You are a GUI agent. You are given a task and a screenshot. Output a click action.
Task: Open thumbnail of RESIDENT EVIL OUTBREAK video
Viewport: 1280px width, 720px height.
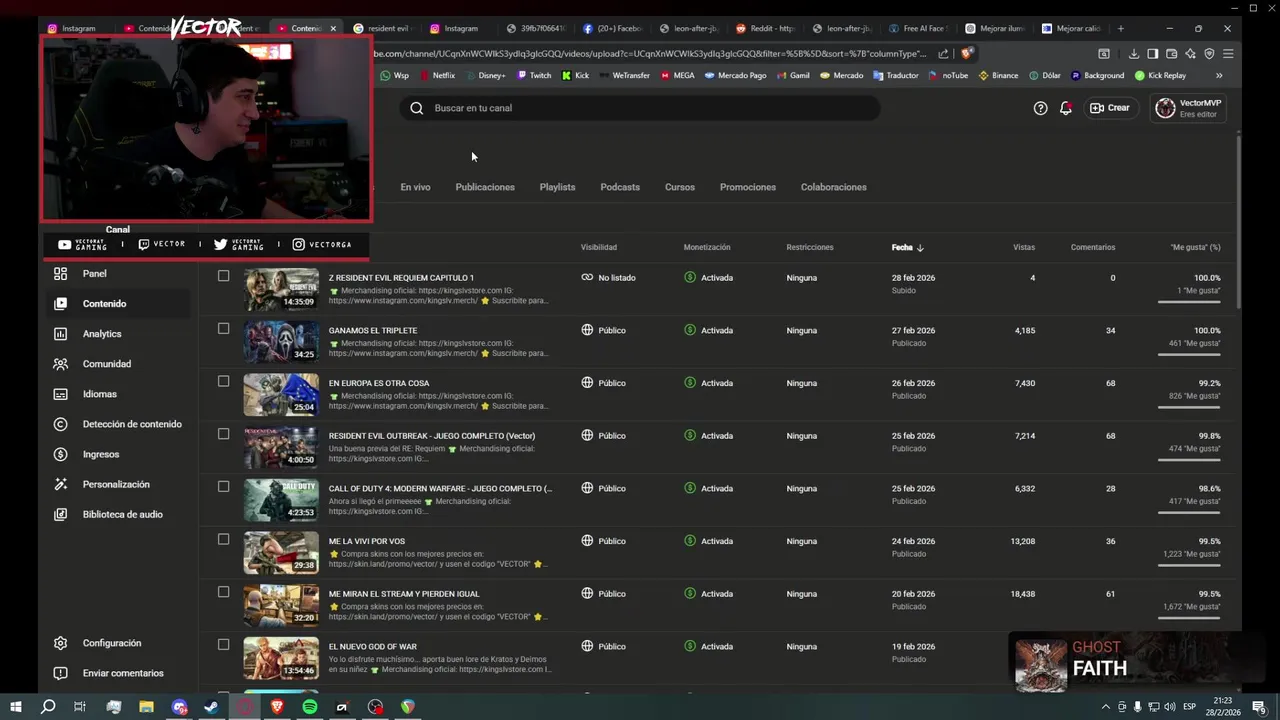pos(281,447)
